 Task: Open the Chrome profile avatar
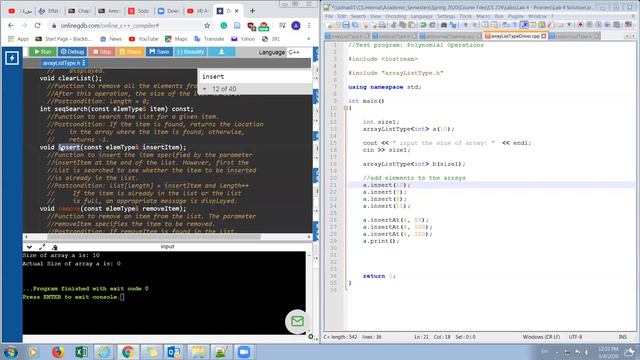pos(296,25)
